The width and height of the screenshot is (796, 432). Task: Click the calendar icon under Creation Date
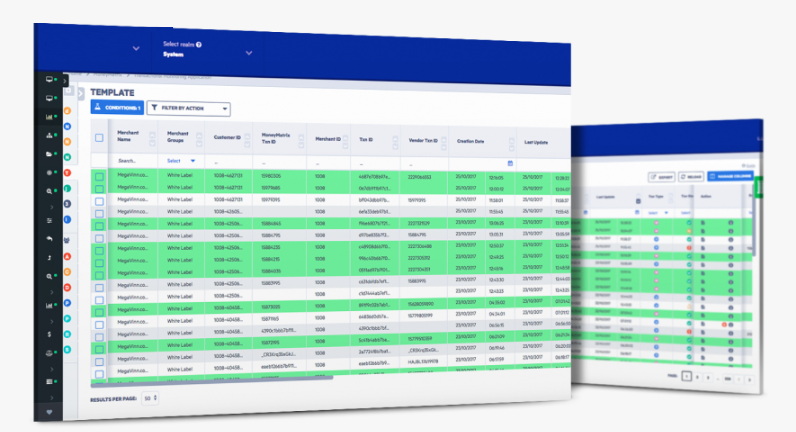click(x=510, y=162)
